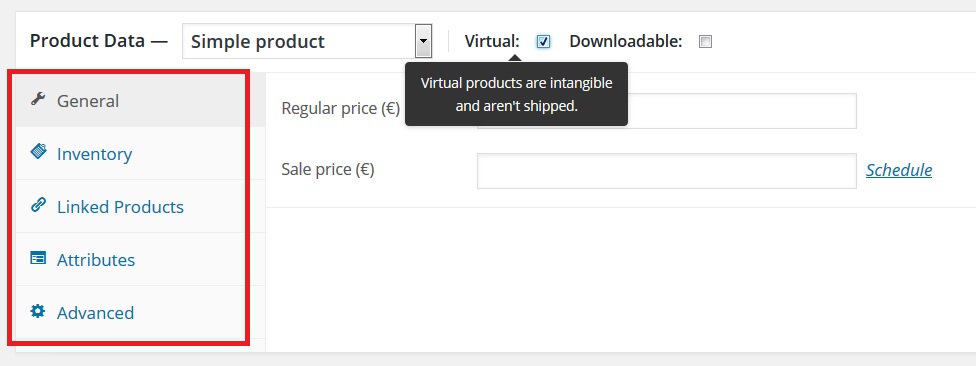This screenshot has width=976, height=366.
Task: Click the Virtual label text
Action: (492, 42)
